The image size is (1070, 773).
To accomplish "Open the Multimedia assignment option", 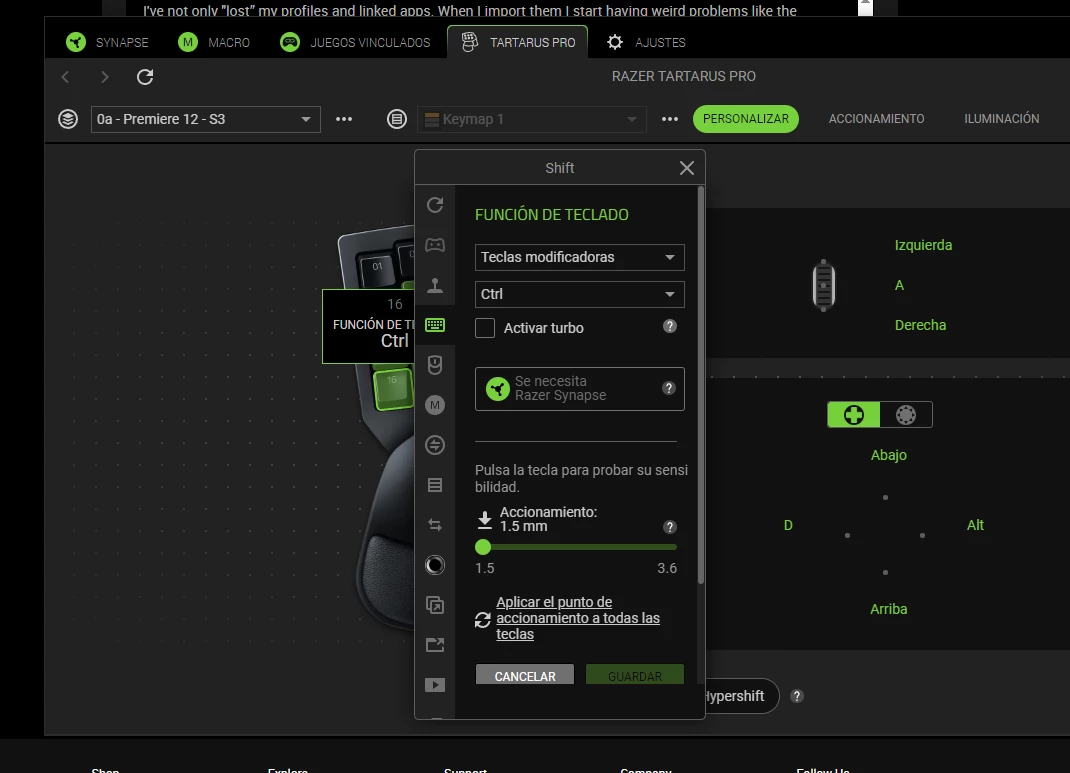I will coord(435,685).
